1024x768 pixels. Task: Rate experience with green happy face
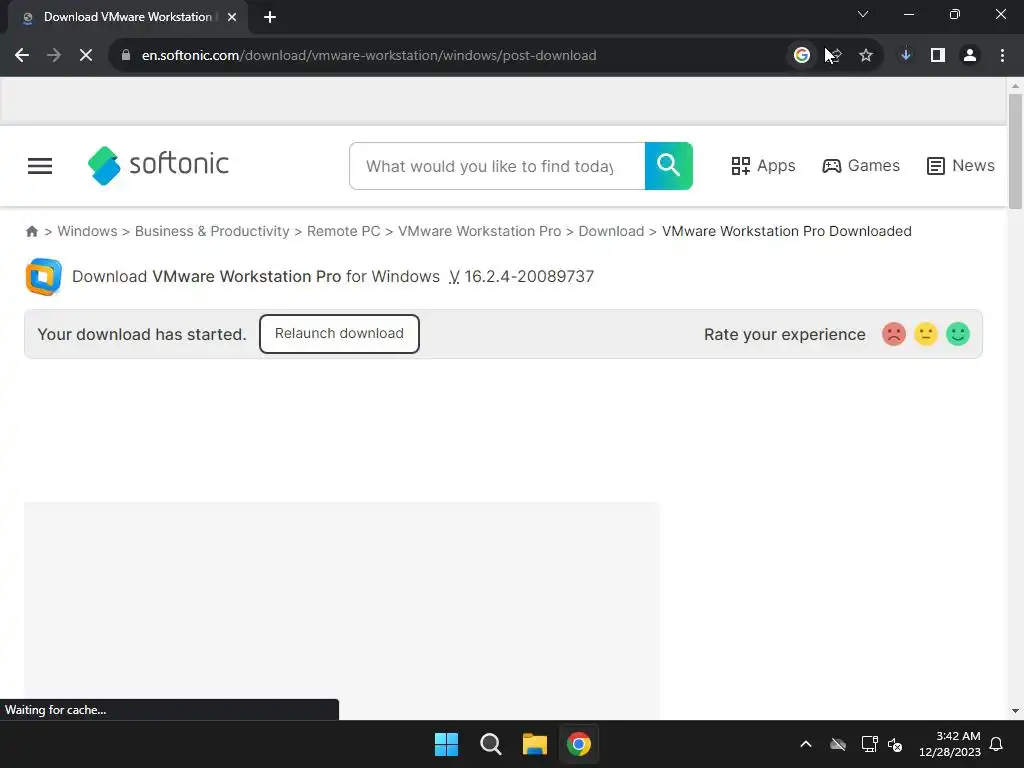pos(958,334)
